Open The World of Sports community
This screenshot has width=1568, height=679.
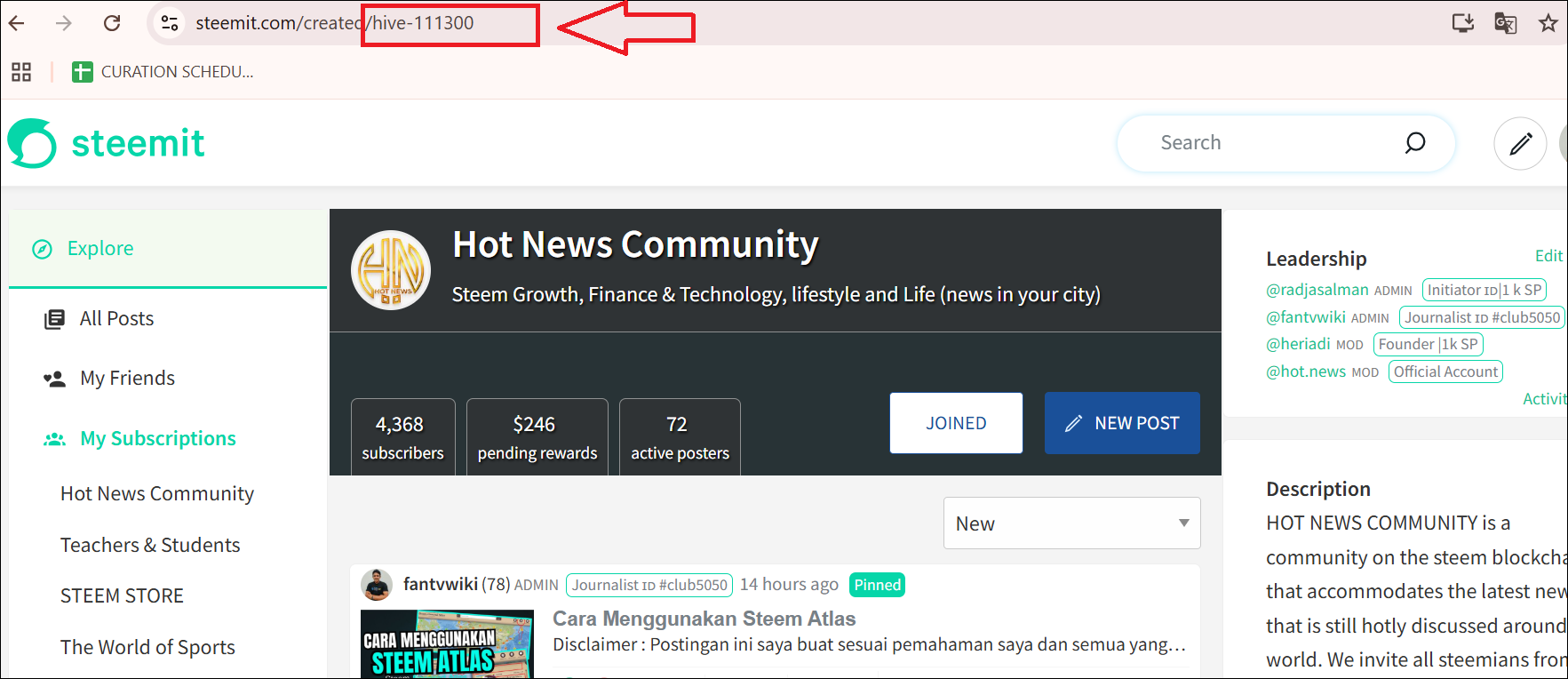click(147, 648)
